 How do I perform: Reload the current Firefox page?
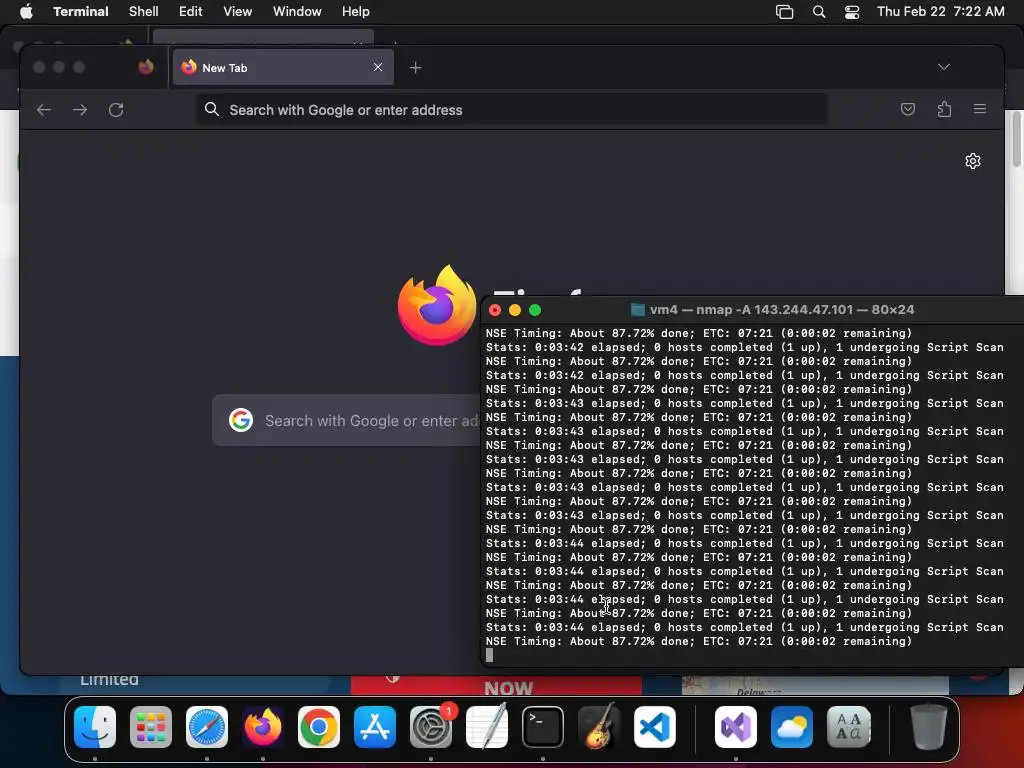116,110
